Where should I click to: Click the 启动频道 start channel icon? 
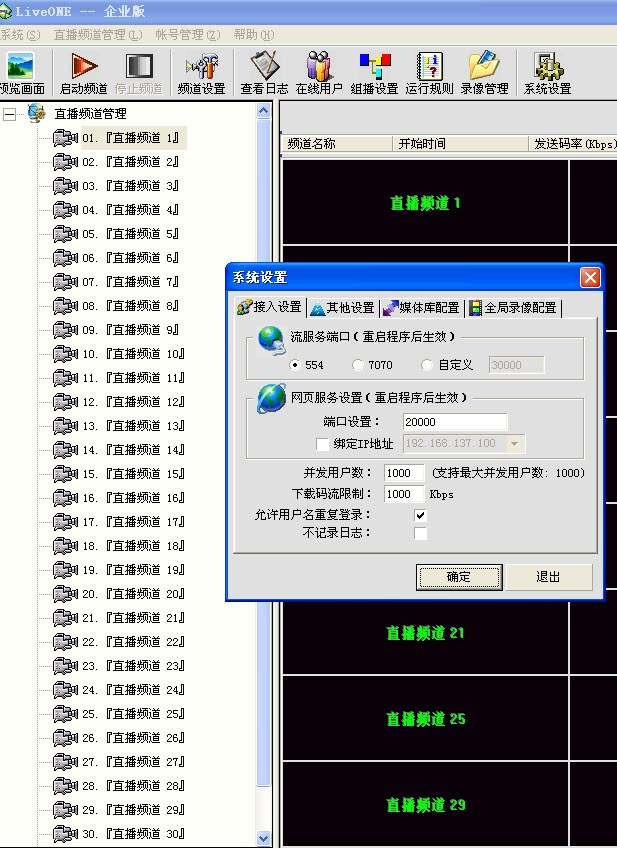(x=83, y=73)
